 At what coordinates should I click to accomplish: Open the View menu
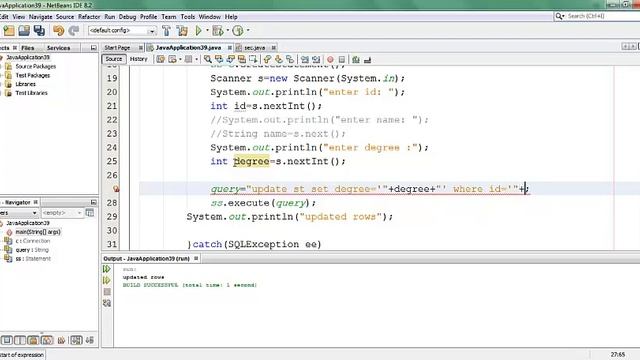pyautogui.click(x=19, y=17)
